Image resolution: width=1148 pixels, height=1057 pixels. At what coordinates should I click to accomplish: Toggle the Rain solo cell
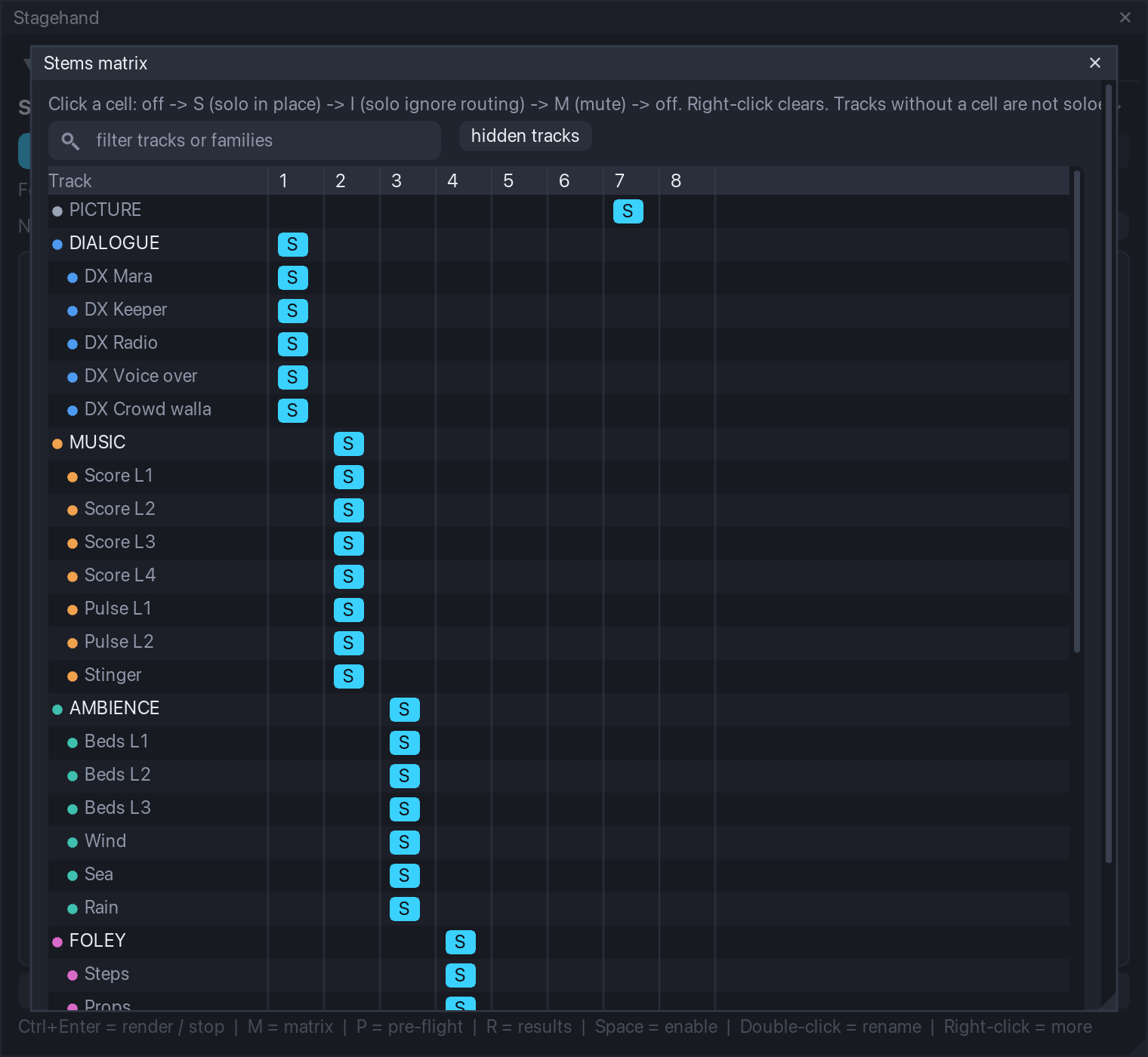tap(405, 909)
